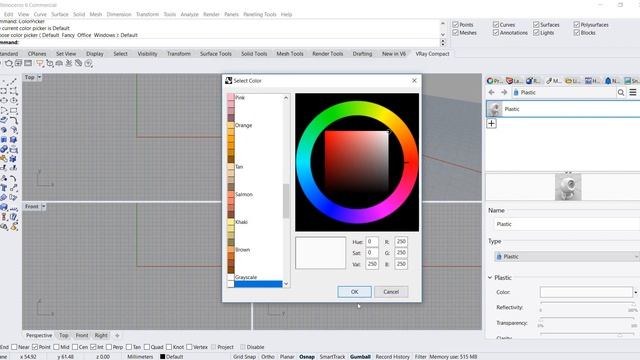Viewport: 640px width, 360px height.
Task: Open the Render menu
Action: (211, 14)
